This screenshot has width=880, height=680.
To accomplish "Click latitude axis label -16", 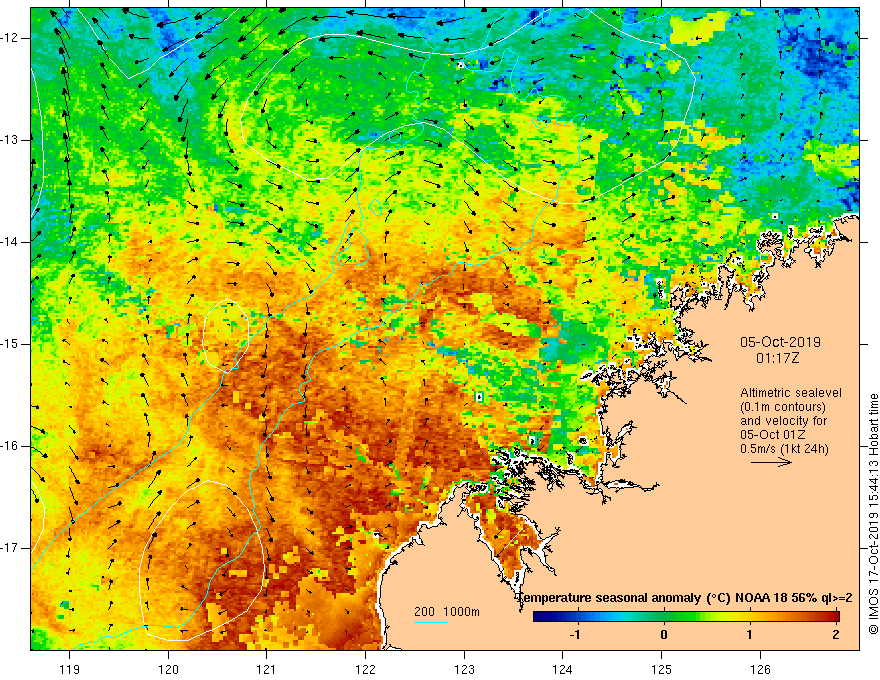I will point(10,446).
